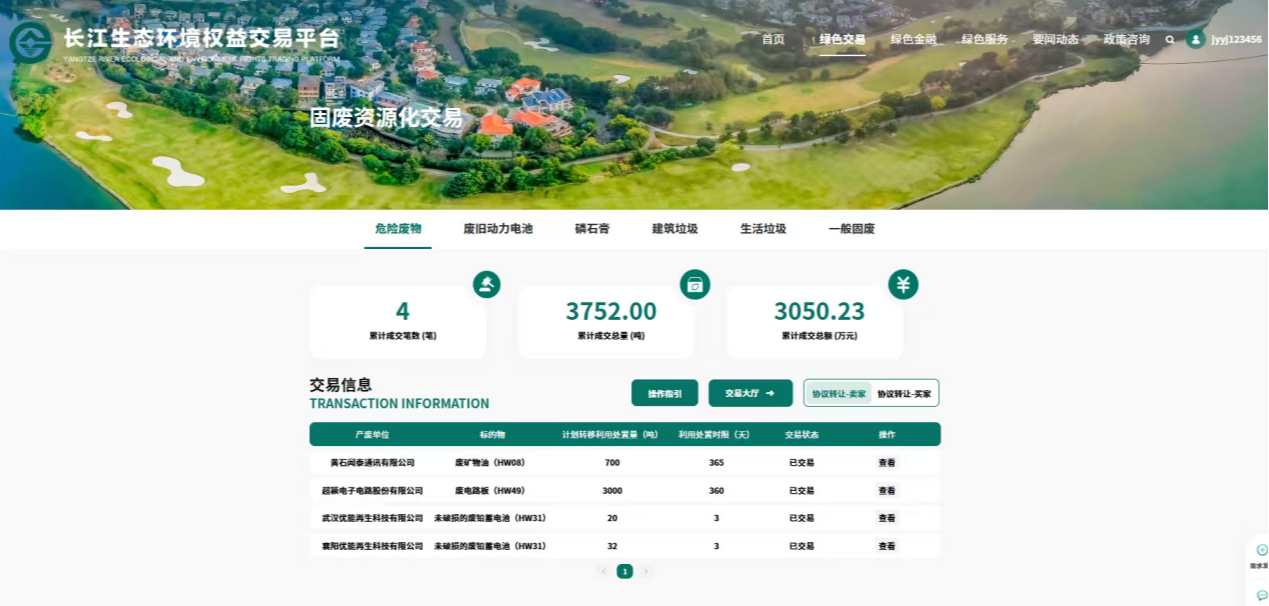Click the yen icon above 累计成交总额
Screen dimensions: 1269x606
pos(903,285)
